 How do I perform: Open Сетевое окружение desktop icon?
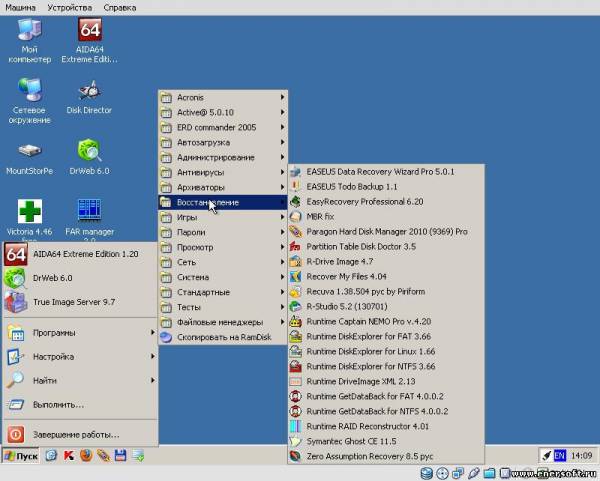[x=29, y=100]
